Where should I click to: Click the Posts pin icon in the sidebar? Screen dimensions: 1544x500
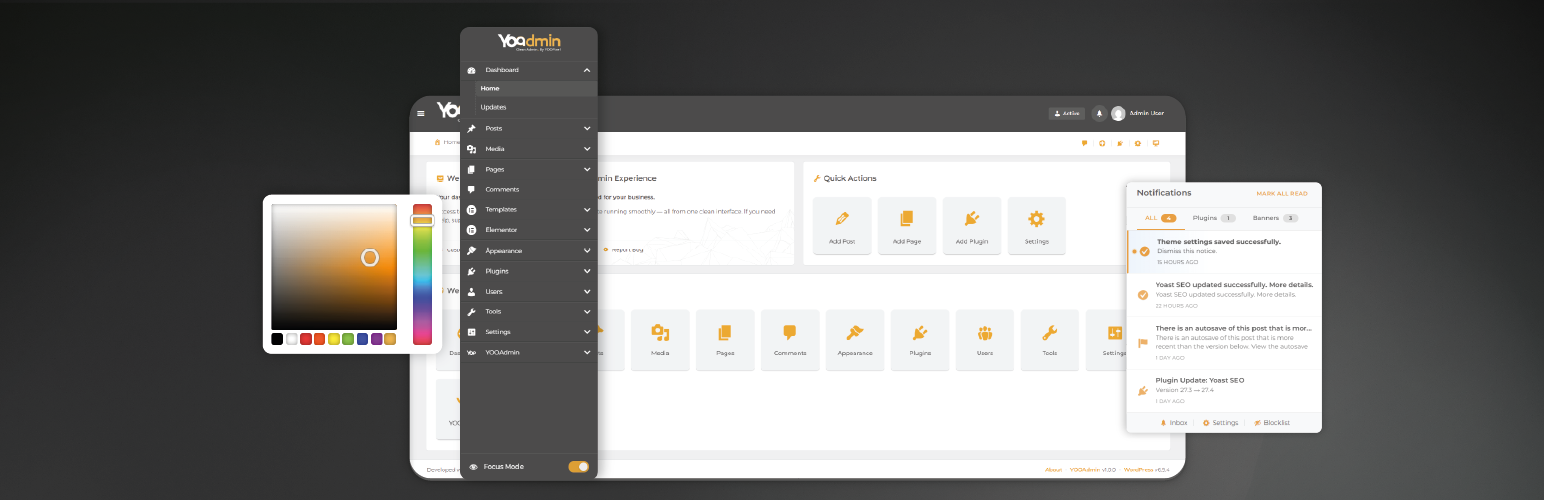(x=472, y=128)
